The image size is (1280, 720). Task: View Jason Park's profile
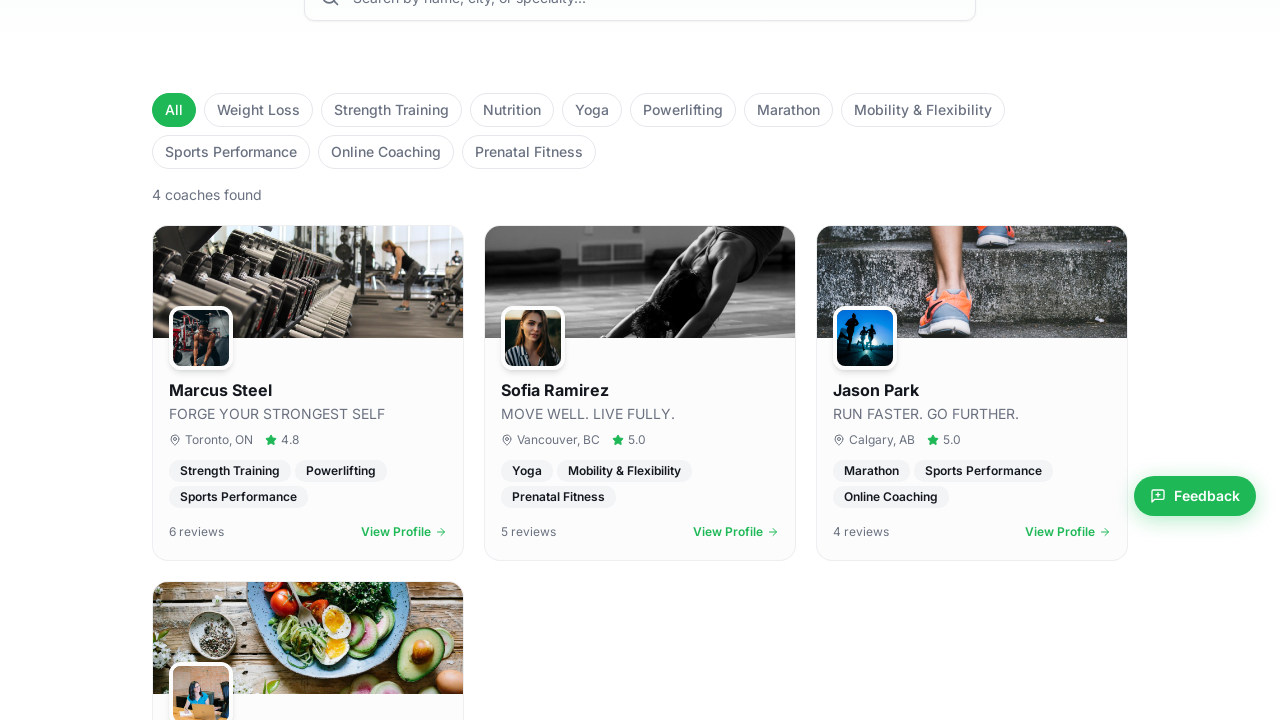(1068, 532)
